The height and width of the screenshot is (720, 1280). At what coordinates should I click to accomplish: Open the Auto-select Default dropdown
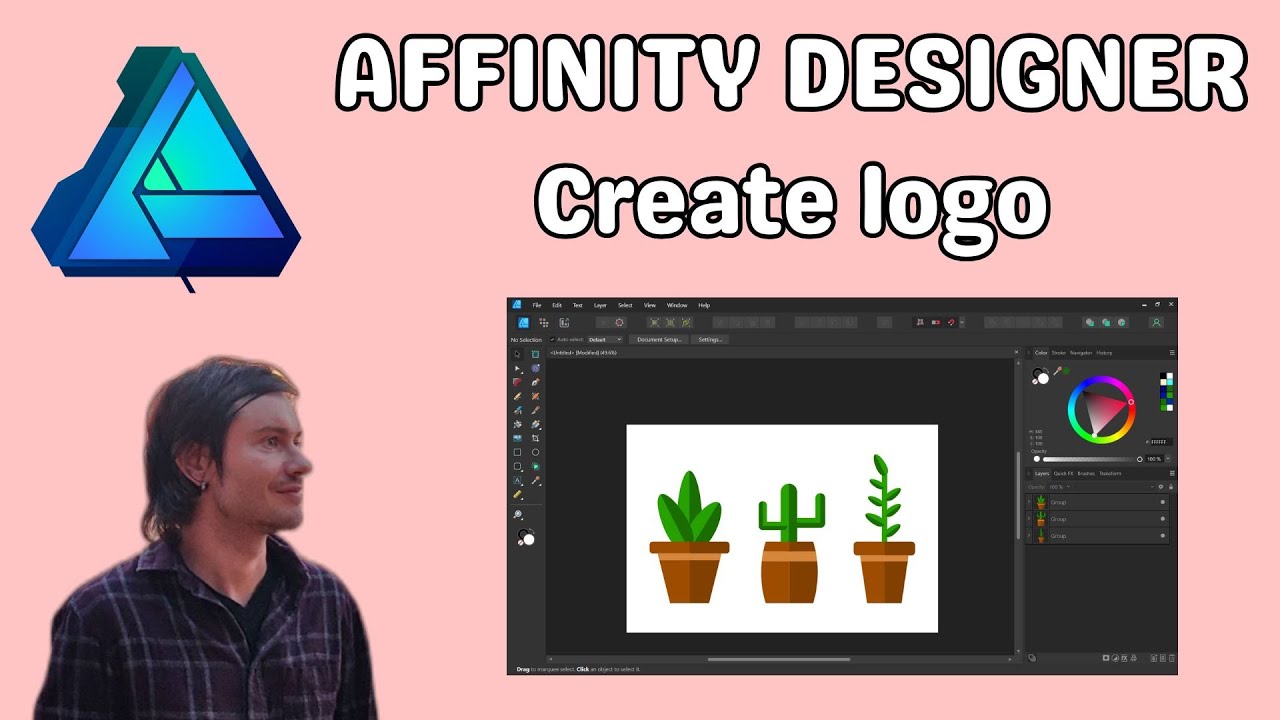(605, 339)
